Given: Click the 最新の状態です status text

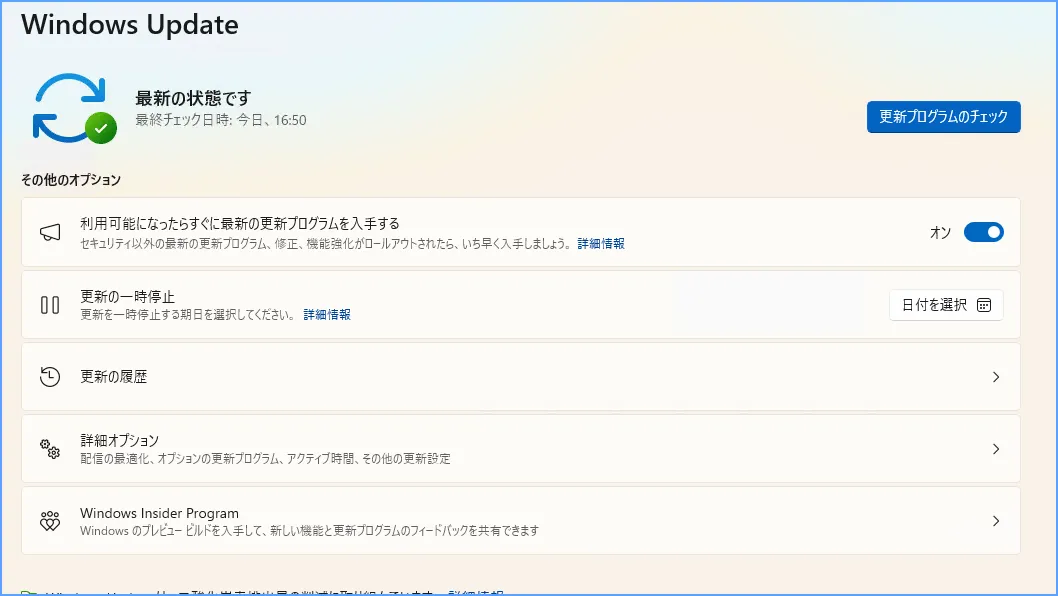Looking at the screenshot, I should 193,99.
